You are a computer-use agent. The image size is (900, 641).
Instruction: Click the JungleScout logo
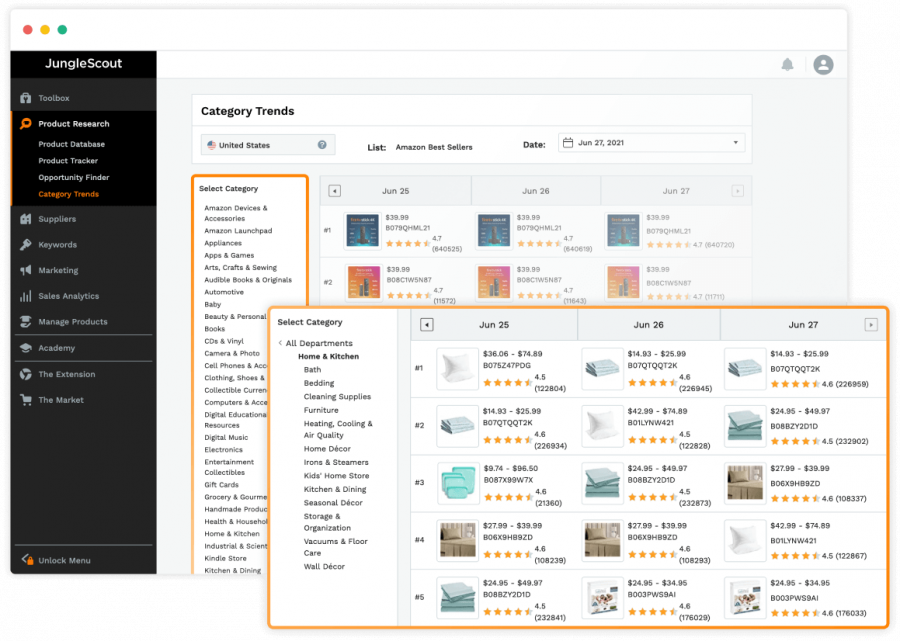click(x=84, y=64)
